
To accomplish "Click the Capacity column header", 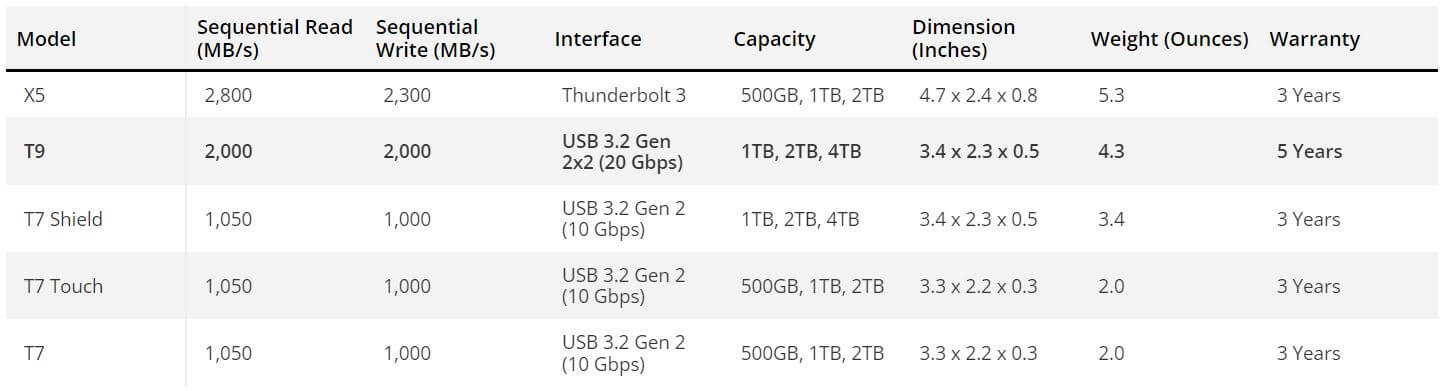I will coord(774,39).
